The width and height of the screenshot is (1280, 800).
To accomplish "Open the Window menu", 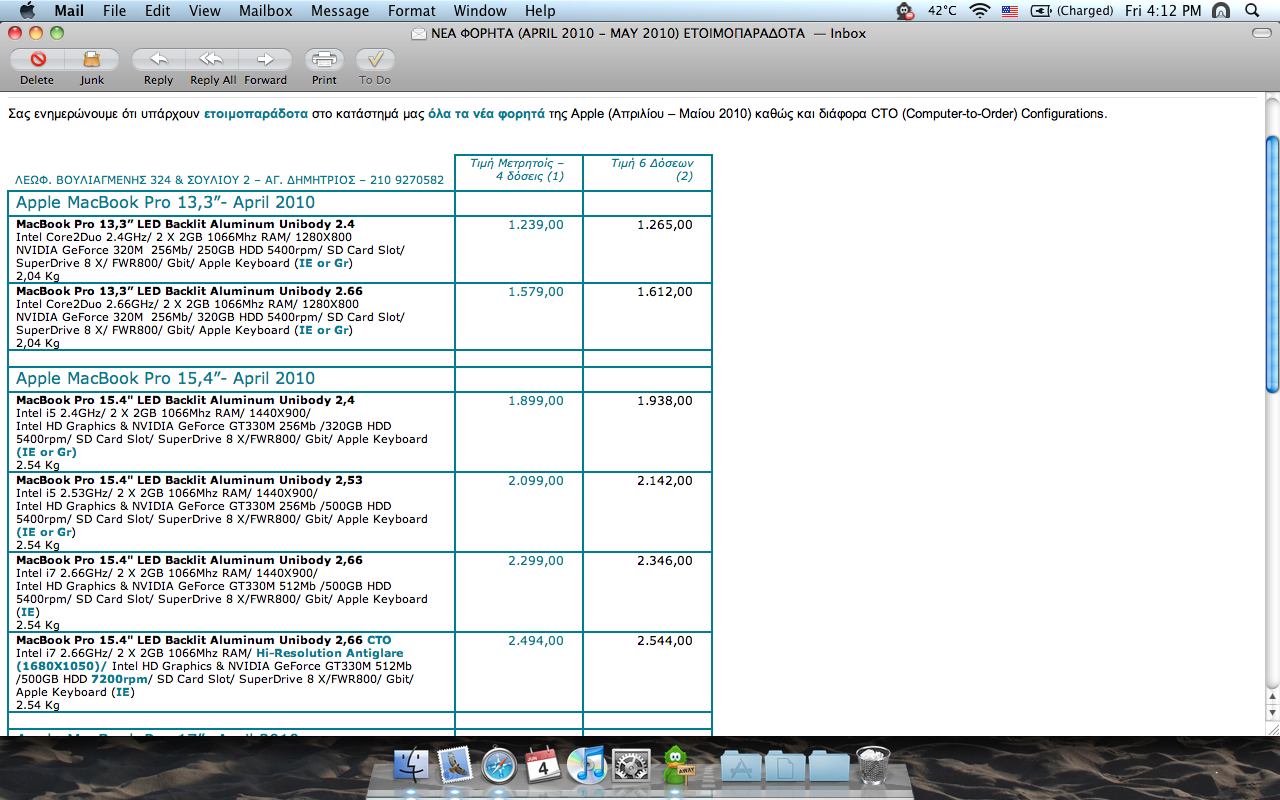I will pyautogui.click(x=480, y=10).
